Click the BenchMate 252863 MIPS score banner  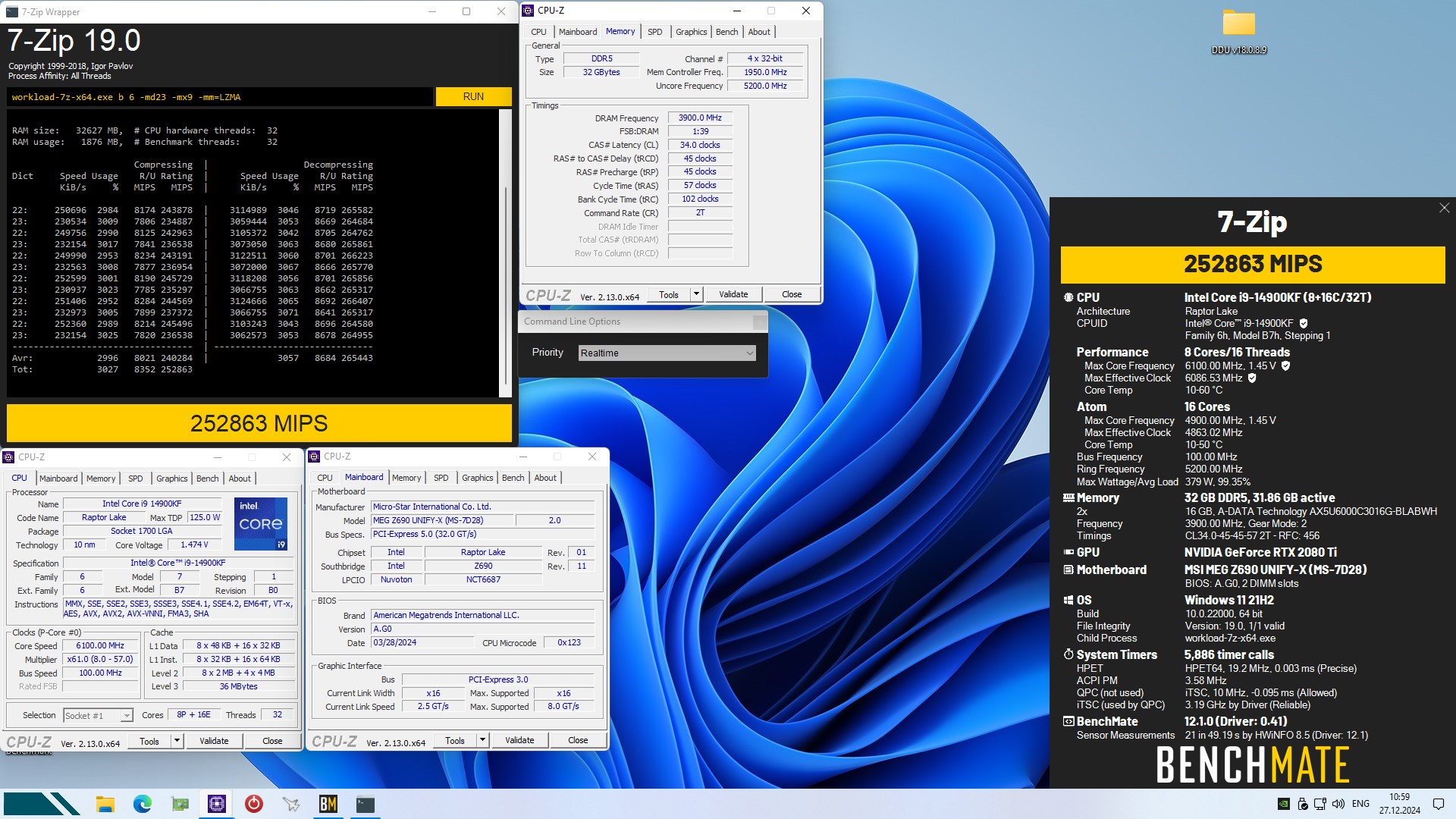1253,264
